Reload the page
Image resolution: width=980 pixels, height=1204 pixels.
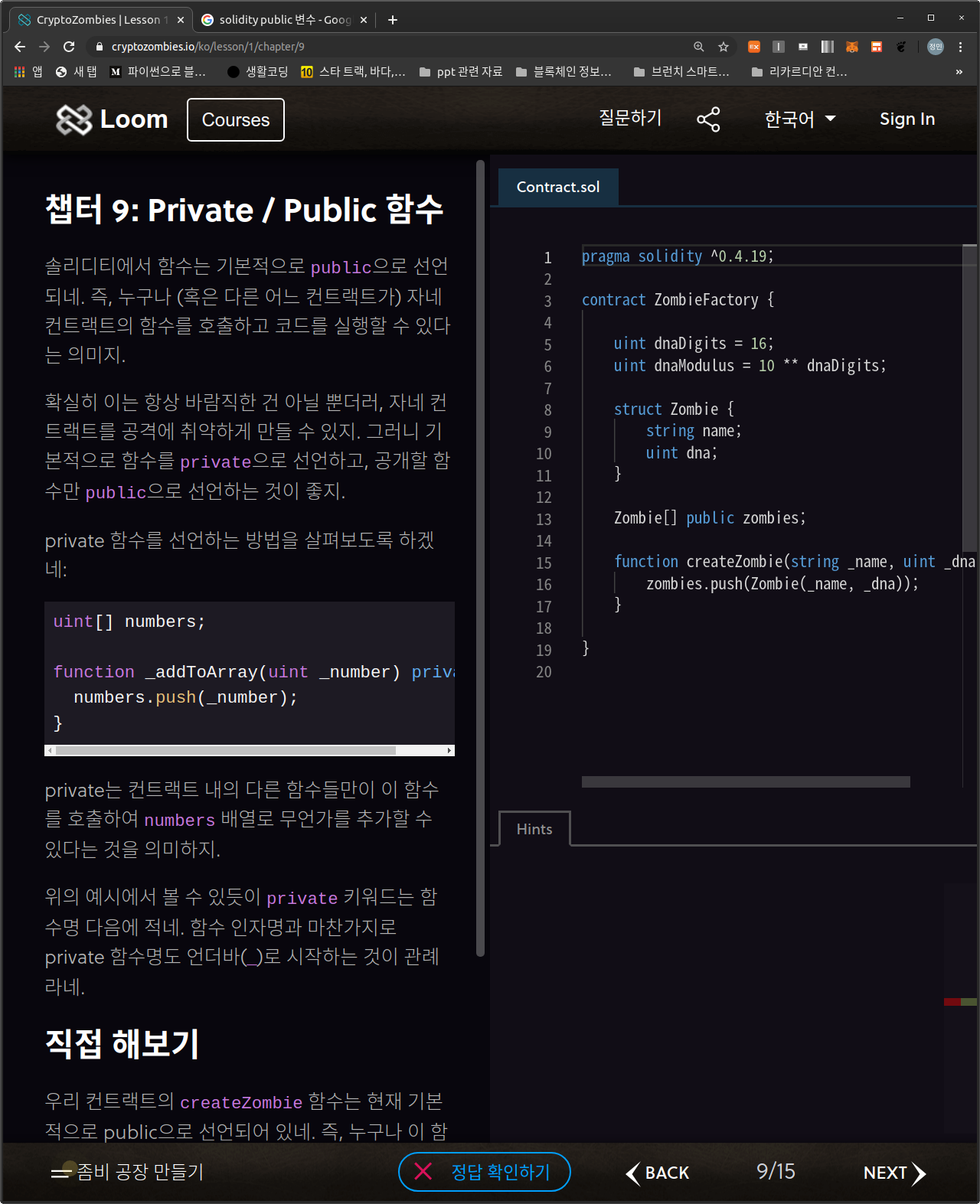click(x=69, y=47)
